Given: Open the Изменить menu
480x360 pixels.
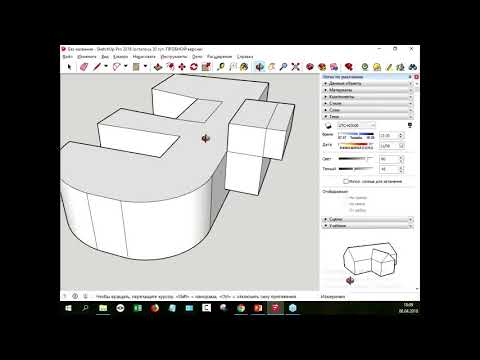Looking at the screenshot, I should click(x=87, y=57).
